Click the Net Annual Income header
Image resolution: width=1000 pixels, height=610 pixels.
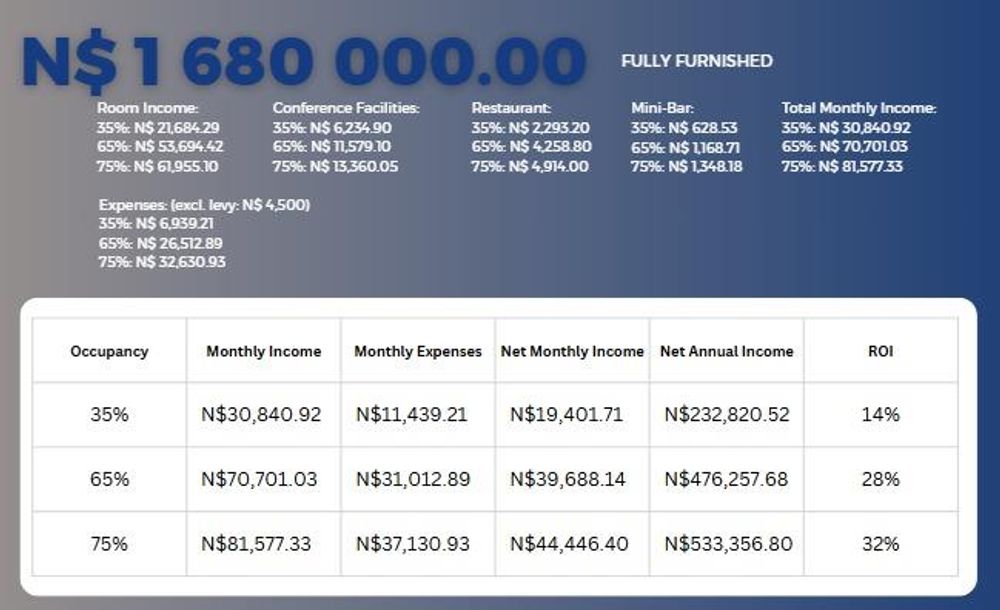(727, 351)
